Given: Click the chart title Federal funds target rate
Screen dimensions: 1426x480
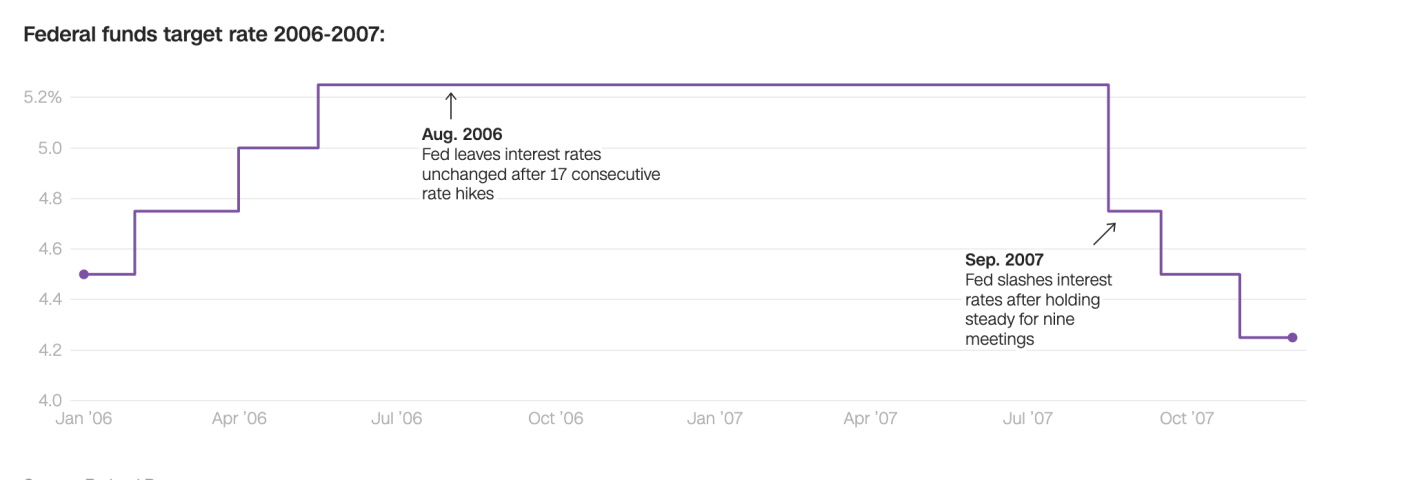Looking at the screenshot, I should [x=204, y=35].
